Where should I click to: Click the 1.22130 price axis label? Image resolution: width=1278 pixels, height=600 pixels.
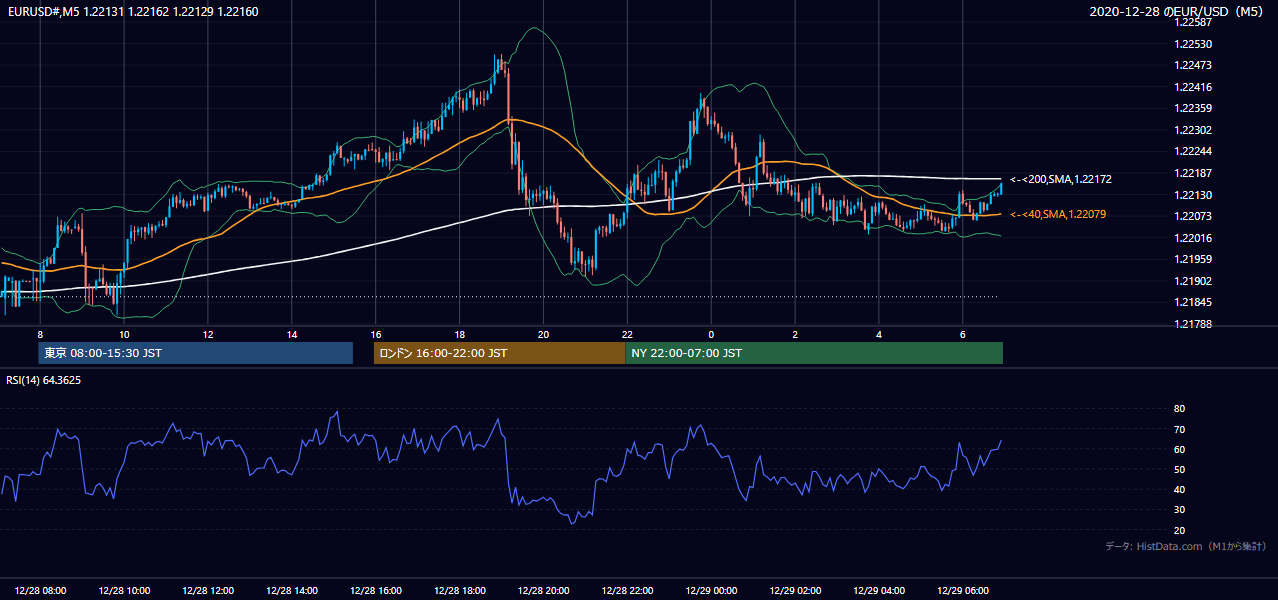[1194, 195]
